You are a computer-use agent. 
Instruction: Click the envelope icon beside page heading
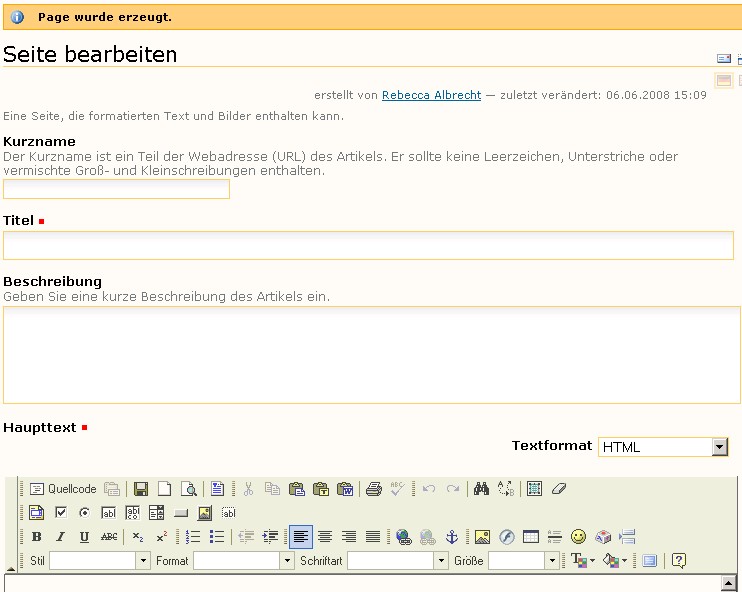724,59
